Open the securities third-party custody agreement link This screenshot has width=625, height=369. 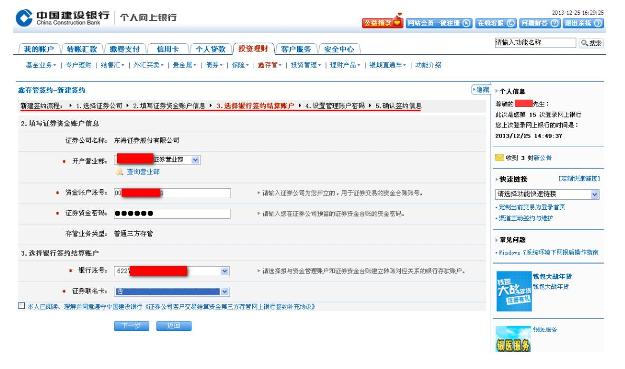coord(230,306)
